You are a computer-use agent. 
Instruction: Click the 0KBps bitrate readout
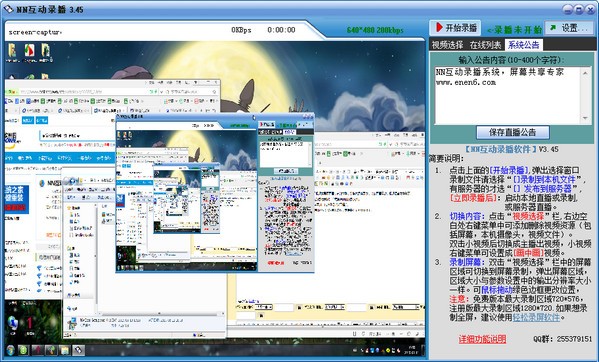pos(241,30)
